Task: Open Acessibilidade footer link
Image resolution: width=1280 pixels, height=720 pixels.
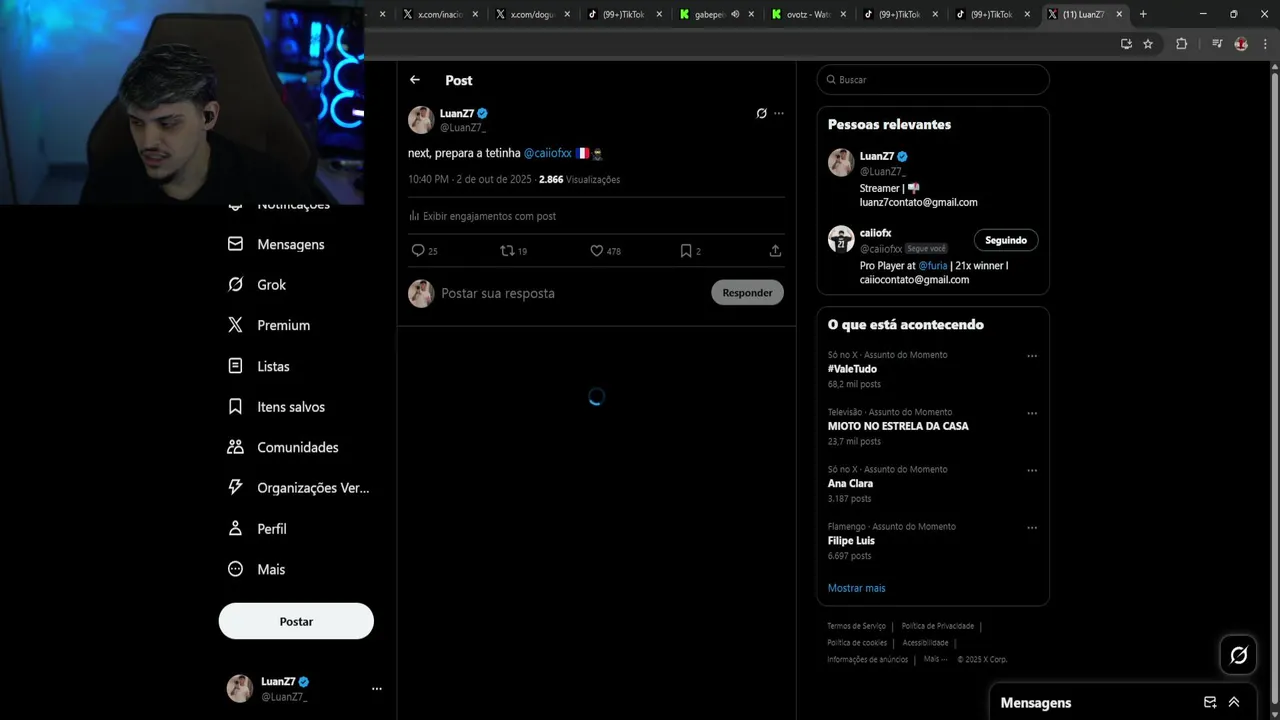Action: coord(925,643)
